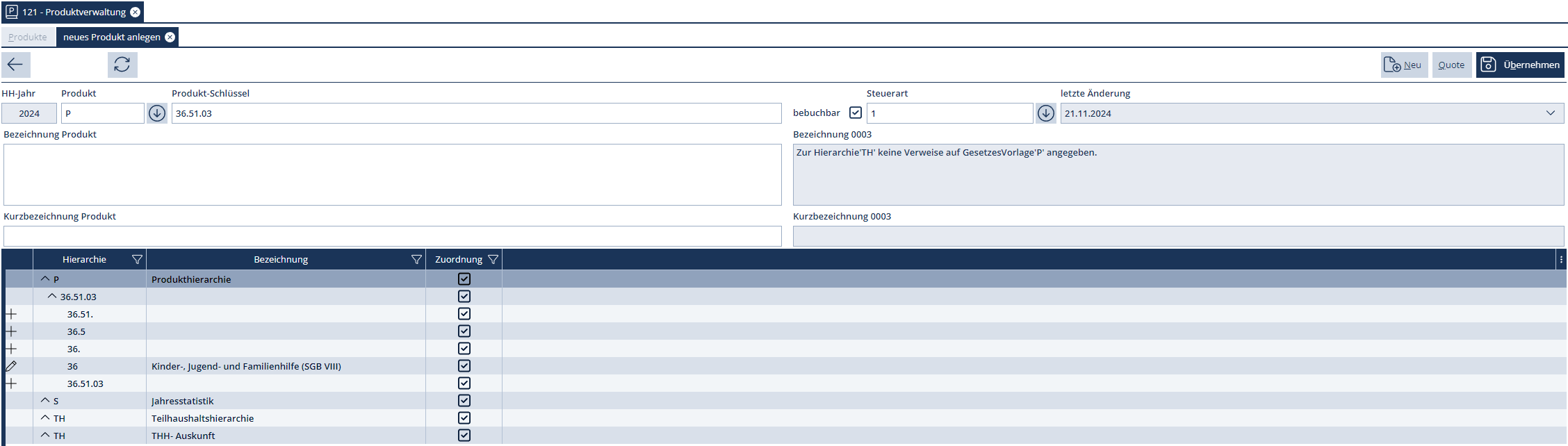Open lookup arrow next to Steuerart field
This screenshot has width=1568, height=446.
(1045, 113)
